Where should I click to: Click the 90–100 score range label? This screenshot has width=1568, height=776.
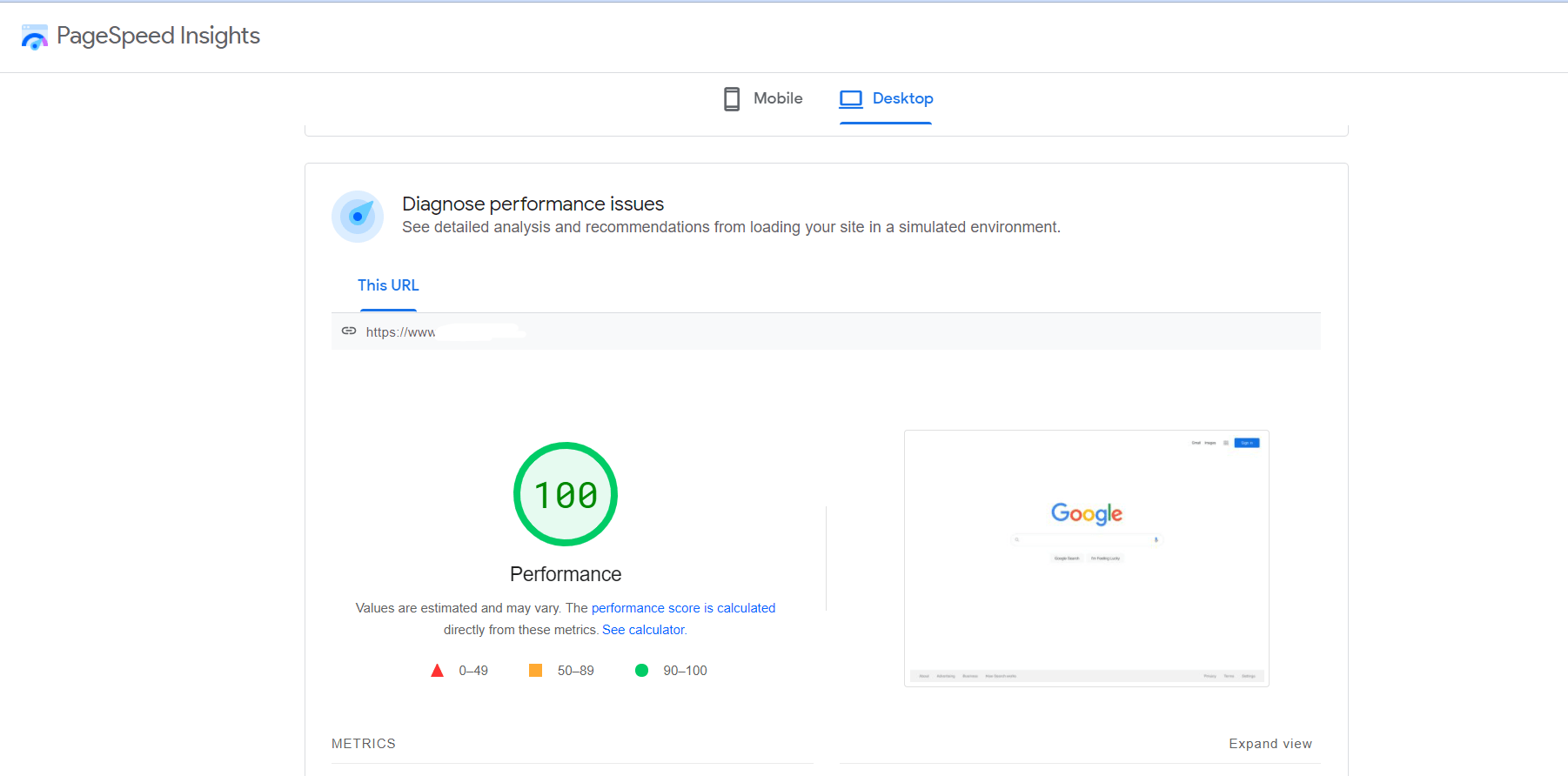click(x=685, y=671)
